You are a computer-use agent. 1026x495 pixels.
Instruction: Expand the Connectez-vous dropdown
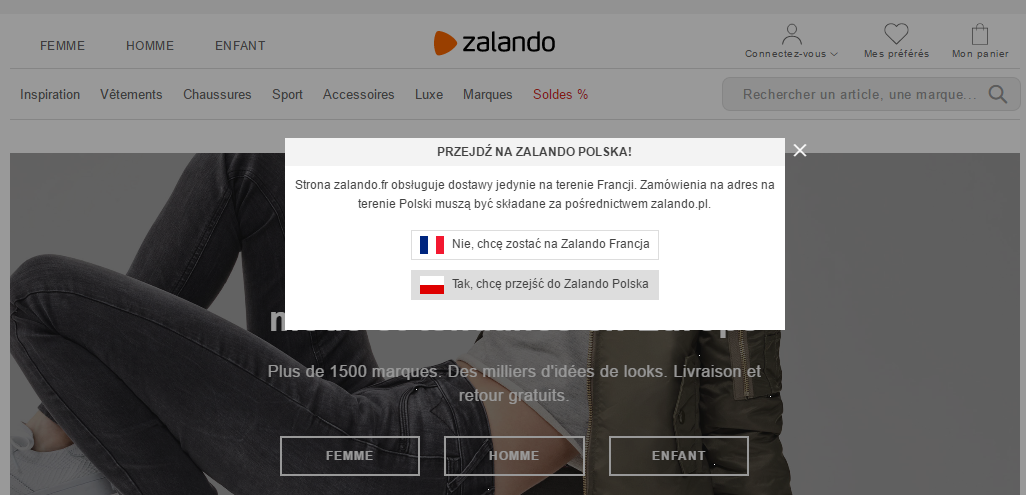pos(792,54)
